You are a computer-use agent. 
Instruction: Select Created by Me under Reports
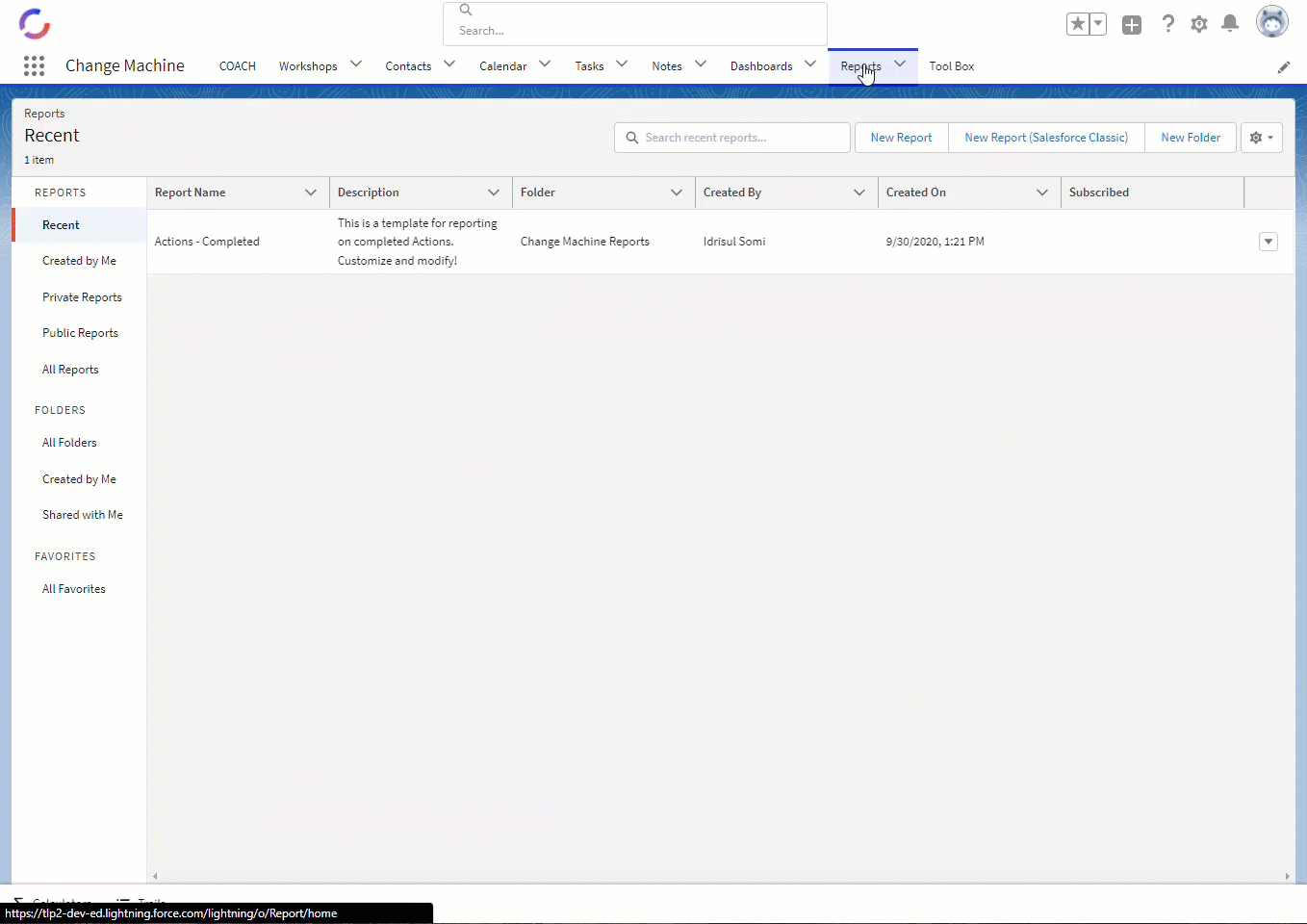[x=79, y=261]
